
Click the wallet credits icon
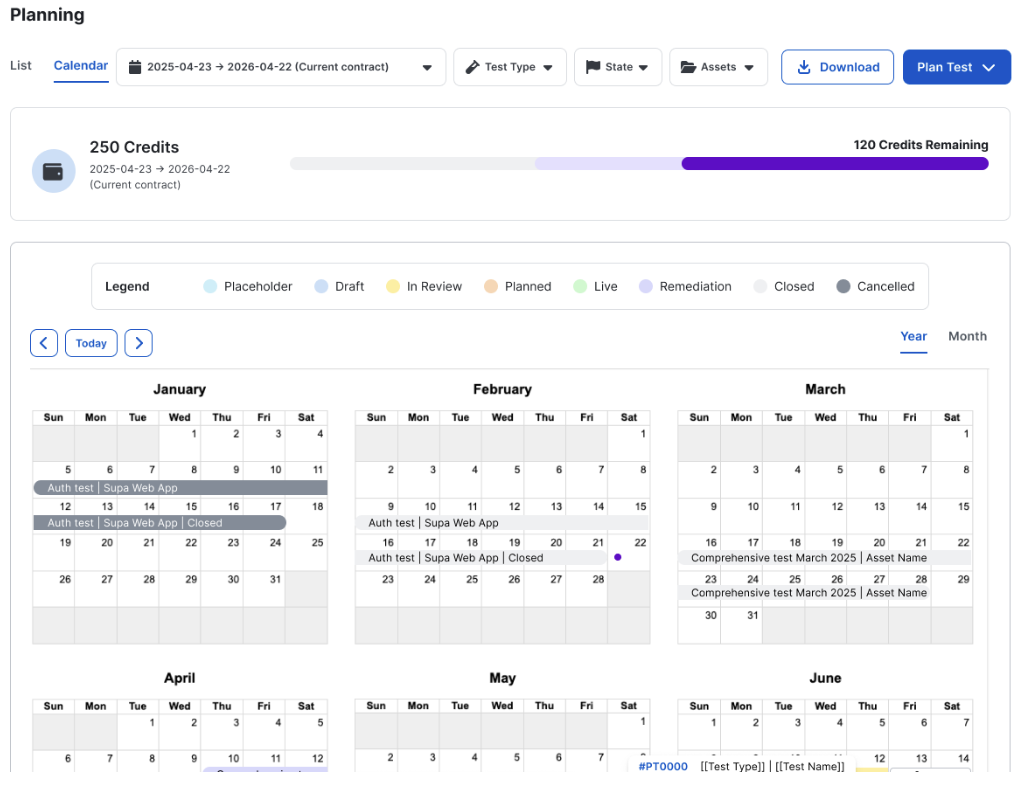click(x=53, y=171)
